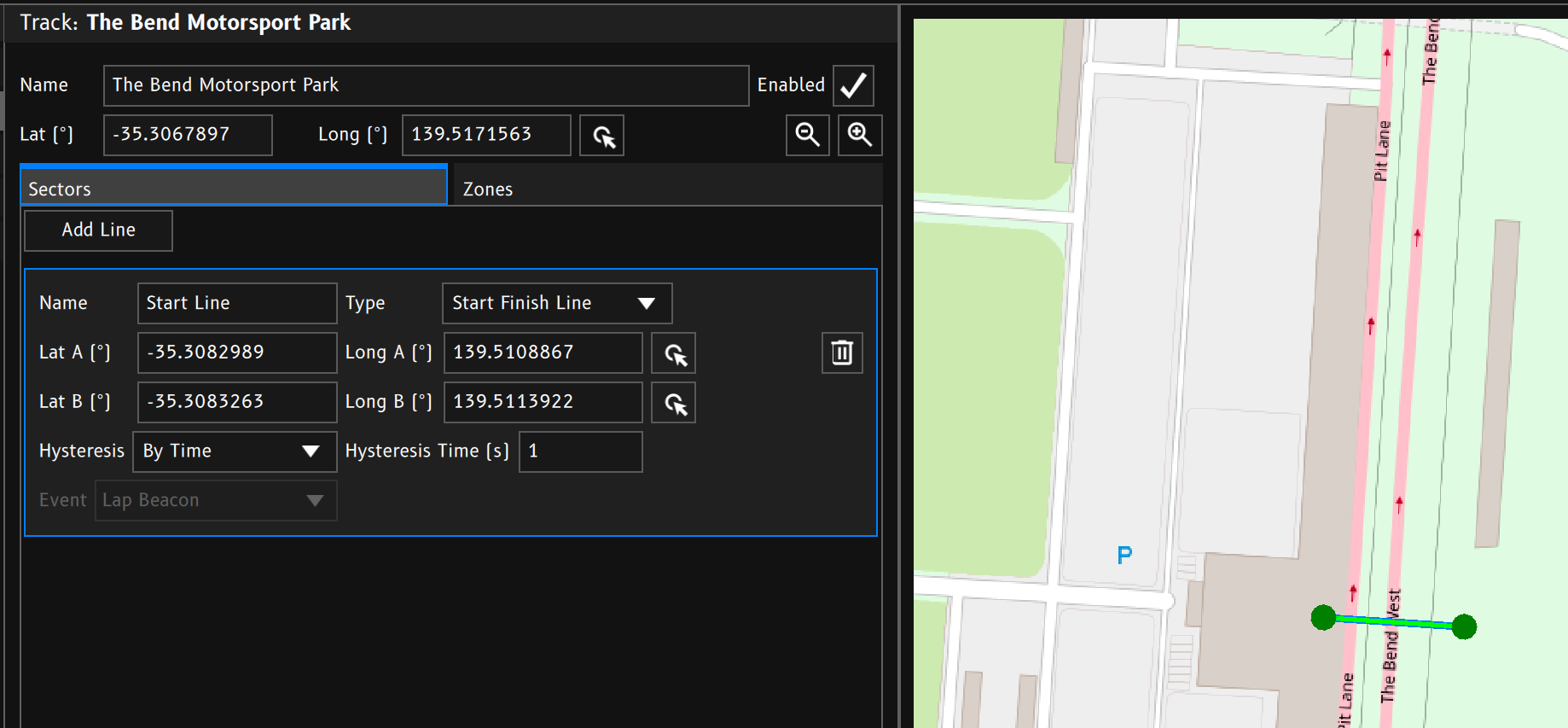1568x728 pixels.
Task: Select the right green line endpoint on map
Action: (x=1464, y=626)
